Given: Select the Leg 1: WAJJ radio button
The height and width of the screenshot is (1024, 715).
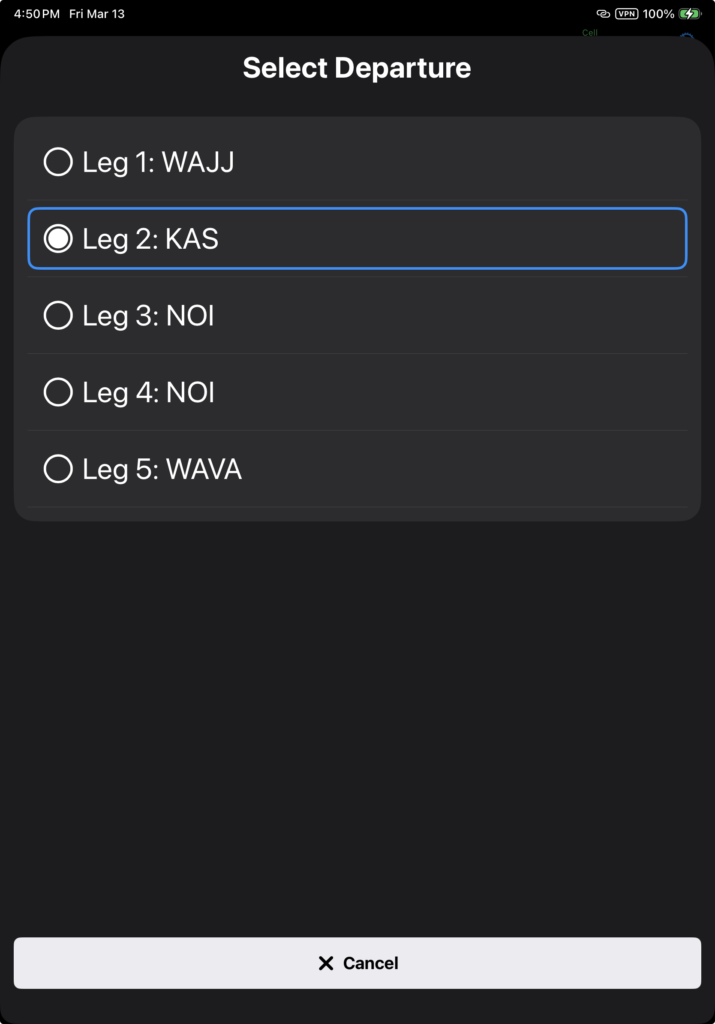Looking at the screenshot, I should pos(58,162).
